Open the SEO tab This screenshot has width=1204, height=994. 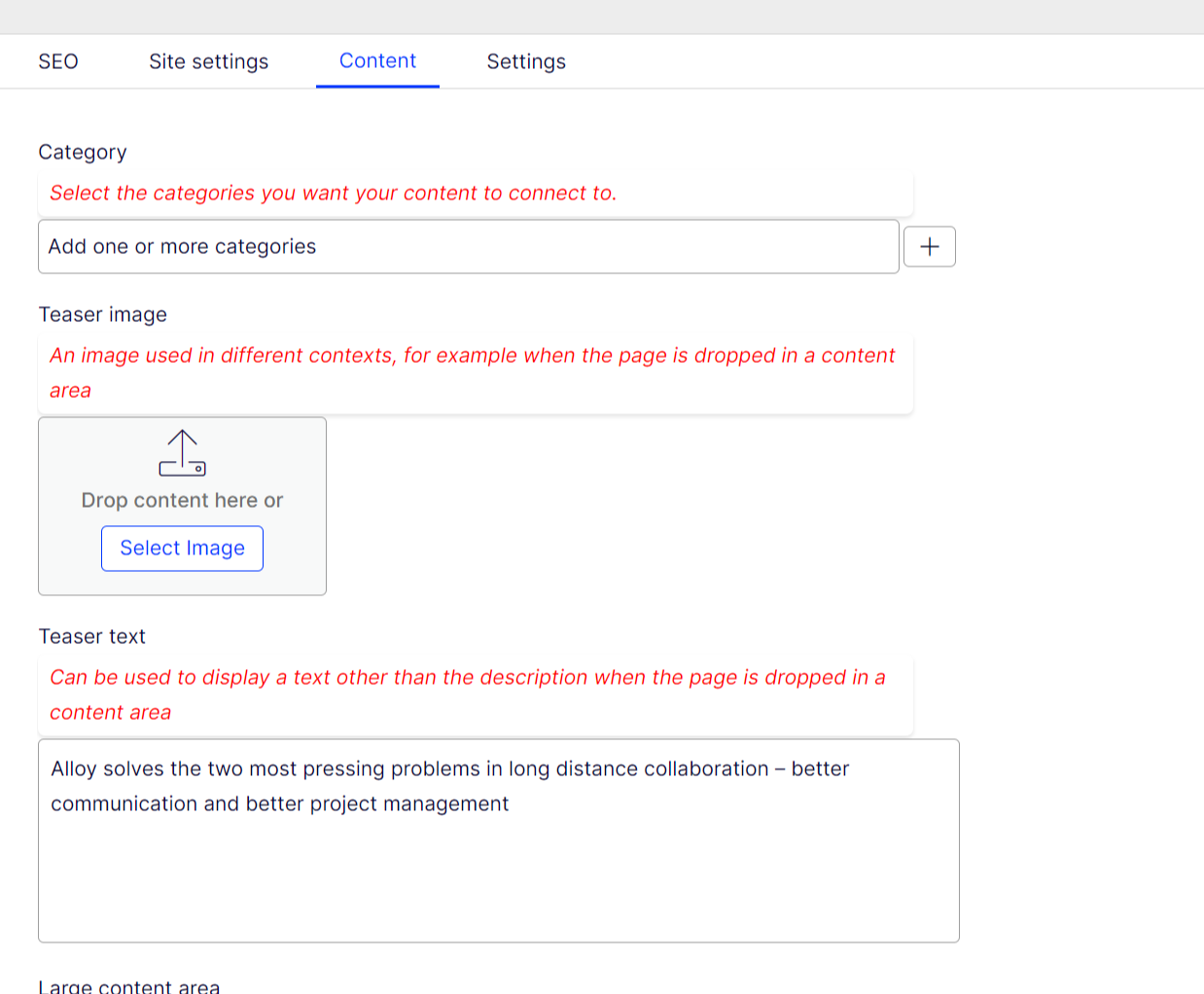coord(58,61)
